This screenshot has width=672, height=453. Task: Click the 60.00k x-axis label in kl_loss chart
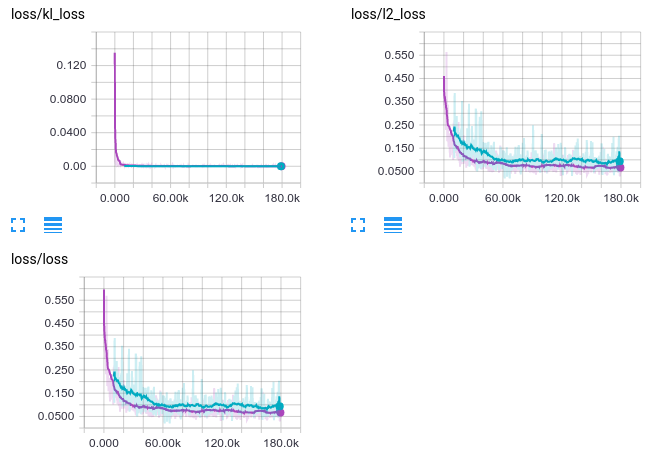(170, 199)
